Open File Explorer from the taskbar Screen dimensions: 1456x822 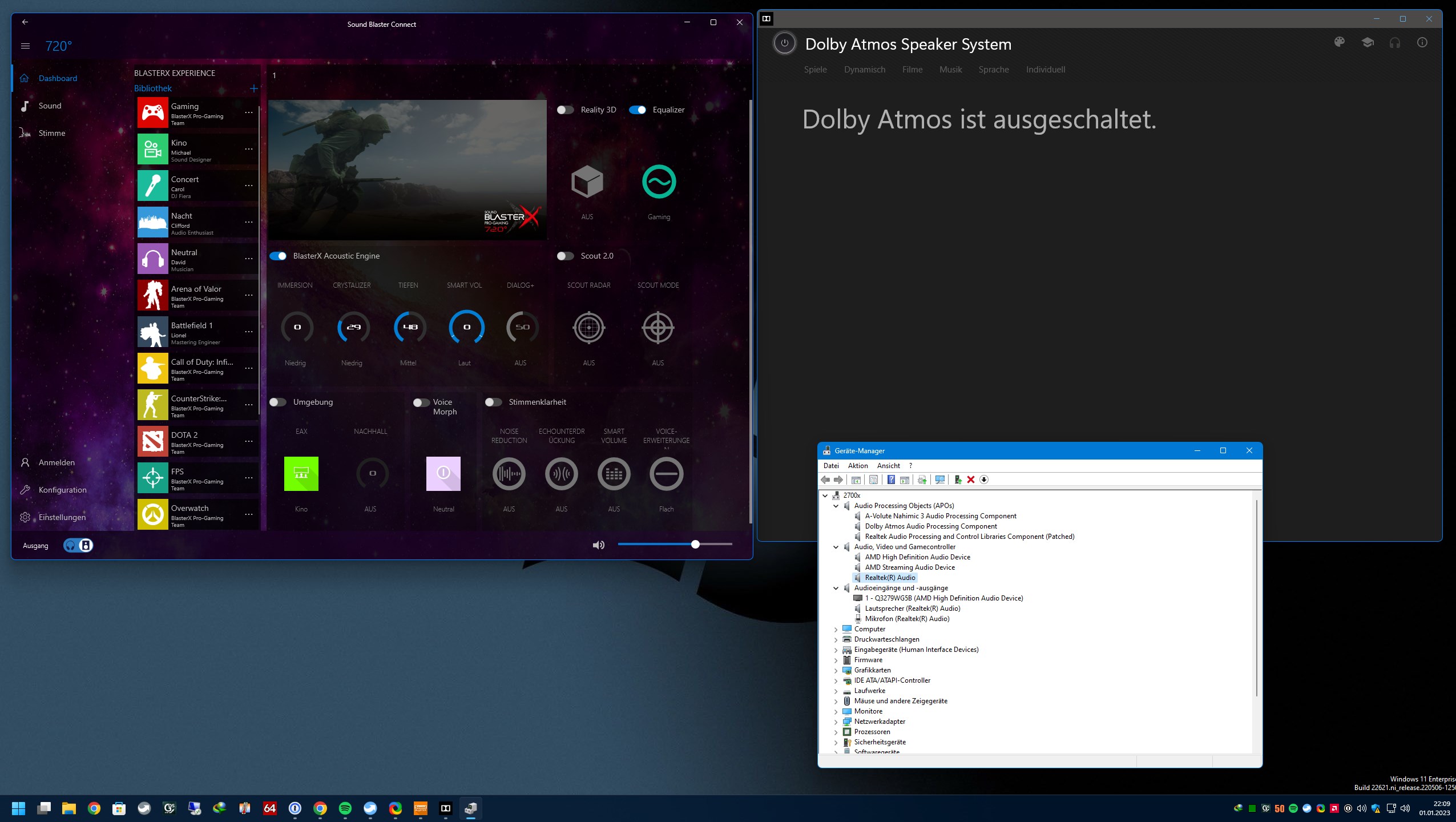coord(68,808)
